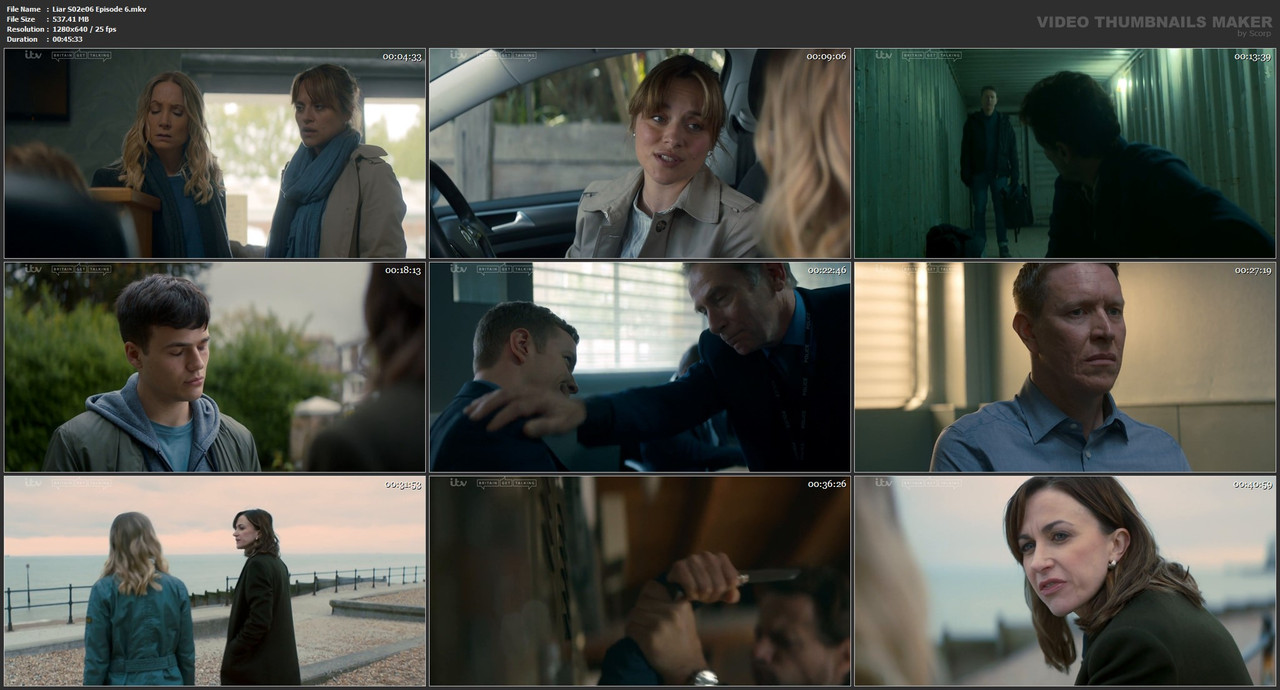Click the 00:36:26 timestamp label
Screen dimensions: 1280x690
826,484
